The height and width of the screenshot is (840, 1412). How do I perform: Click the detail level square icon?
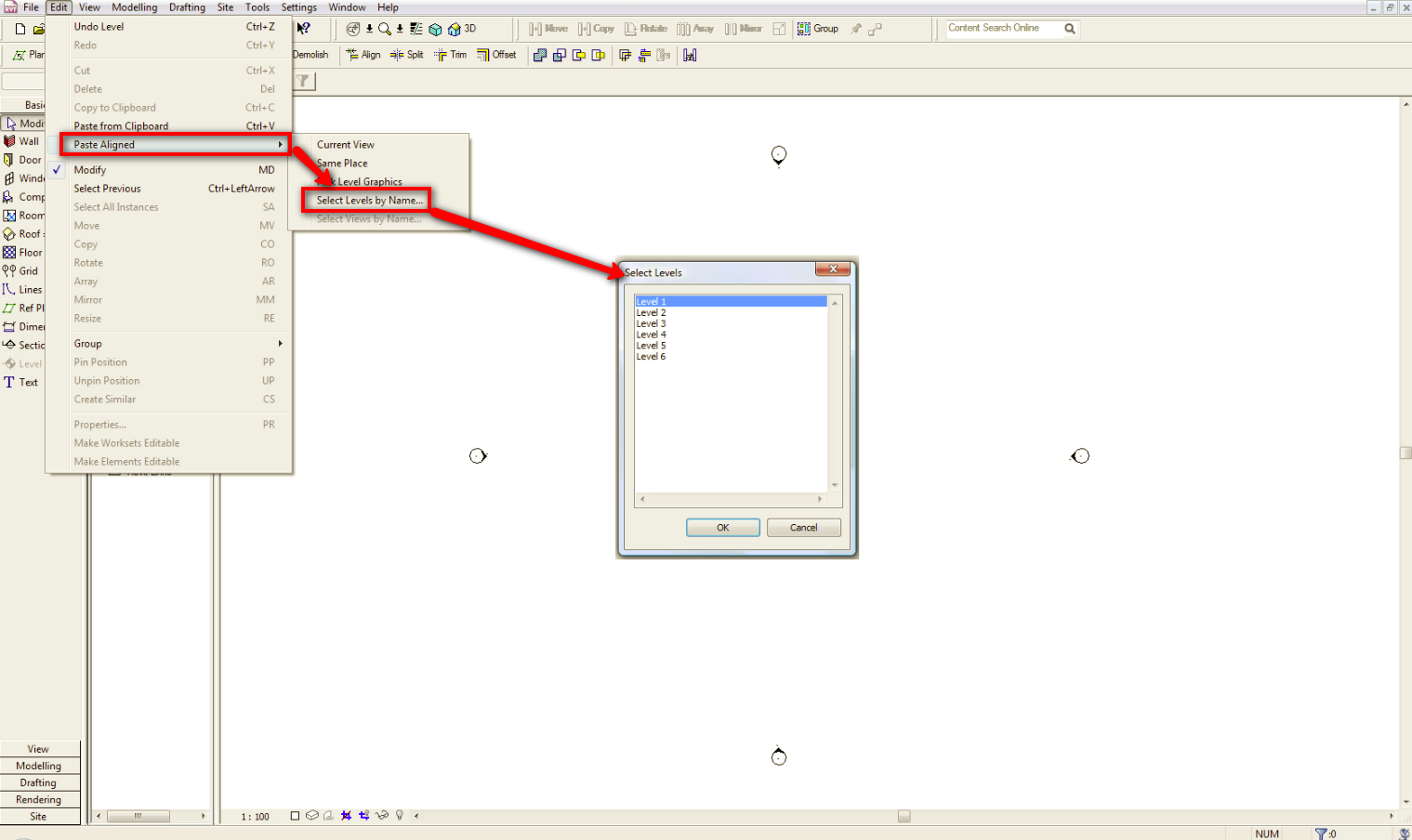(295, 816)
